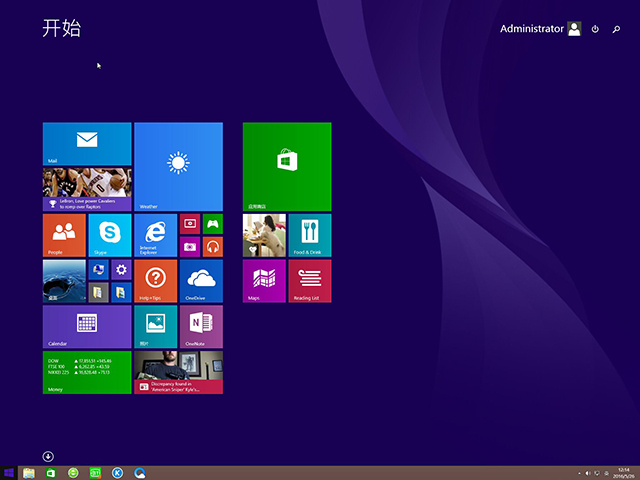Open the Sports tile about LeBron

point(87,189)
